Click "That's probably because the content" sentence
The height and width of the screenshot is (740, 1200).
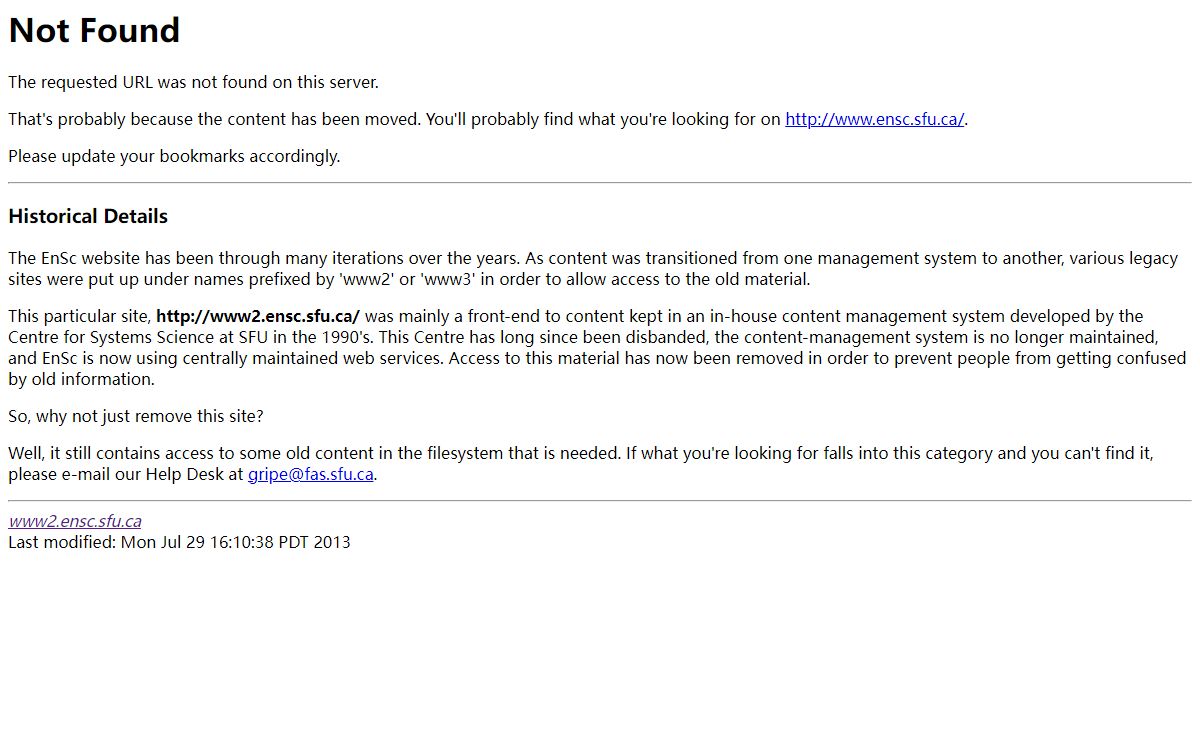tap(488, 119)
